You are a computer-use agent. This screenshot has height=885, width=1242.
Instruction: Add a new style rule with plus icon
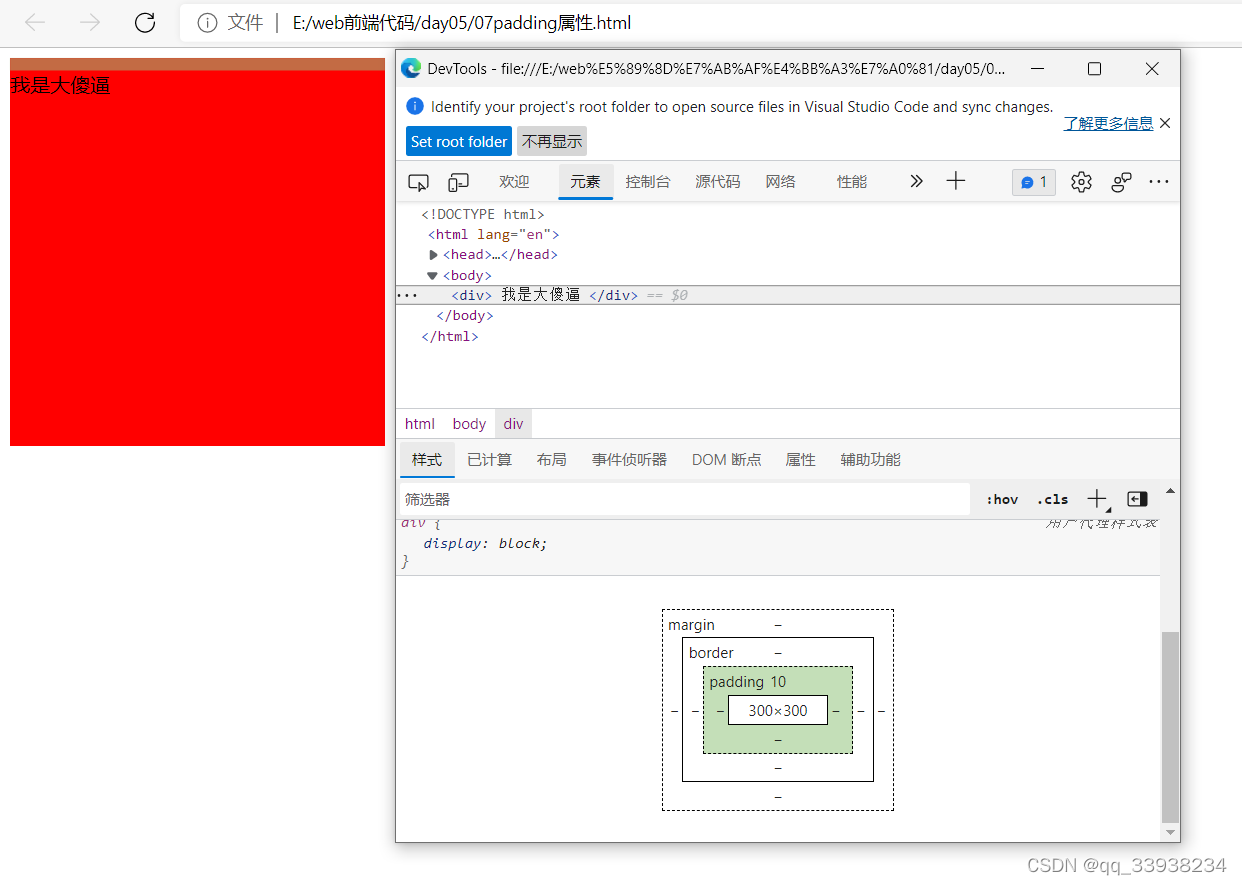[x=1097, y=499]
